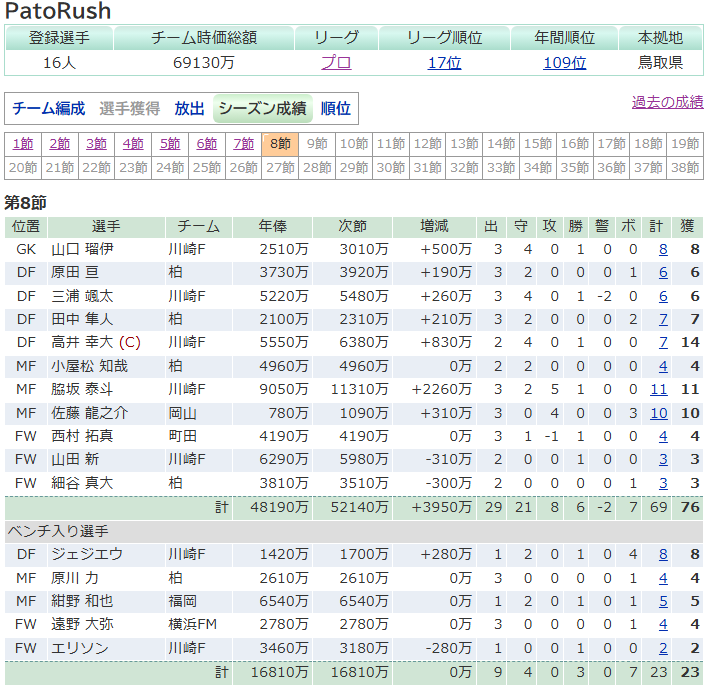707x687 pixels.
Task: Go to round 7節
Action: (x=243, y=144)
